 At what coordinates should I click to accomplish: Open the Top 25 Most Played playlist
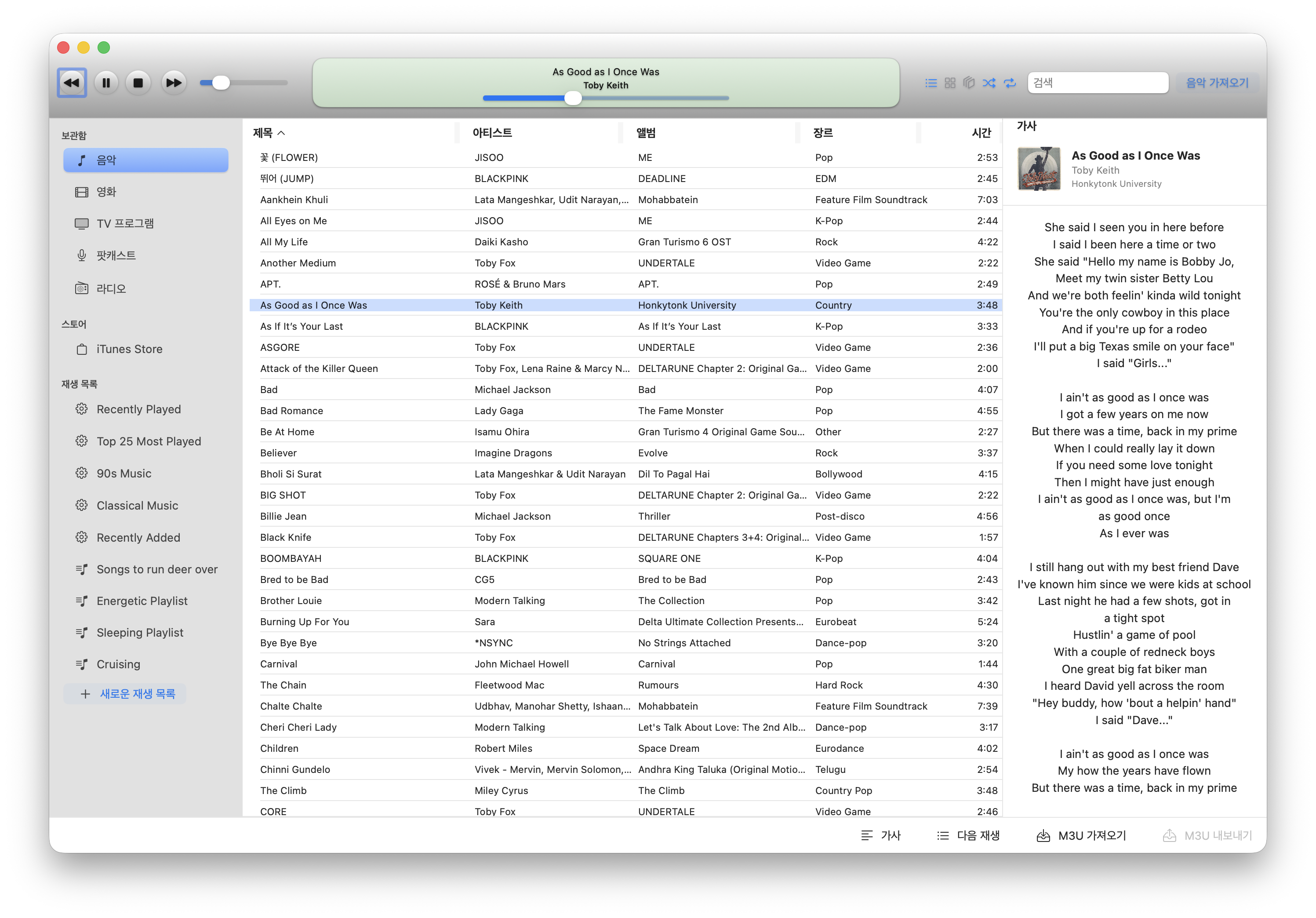[x=145, y=441]
